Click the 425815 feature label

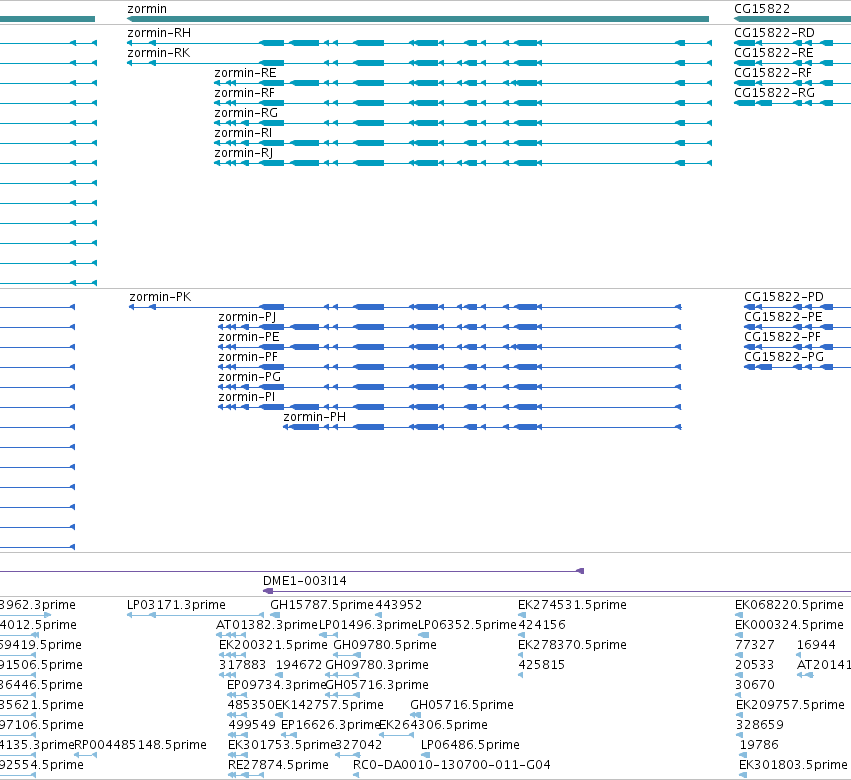(x=542, y=665)
